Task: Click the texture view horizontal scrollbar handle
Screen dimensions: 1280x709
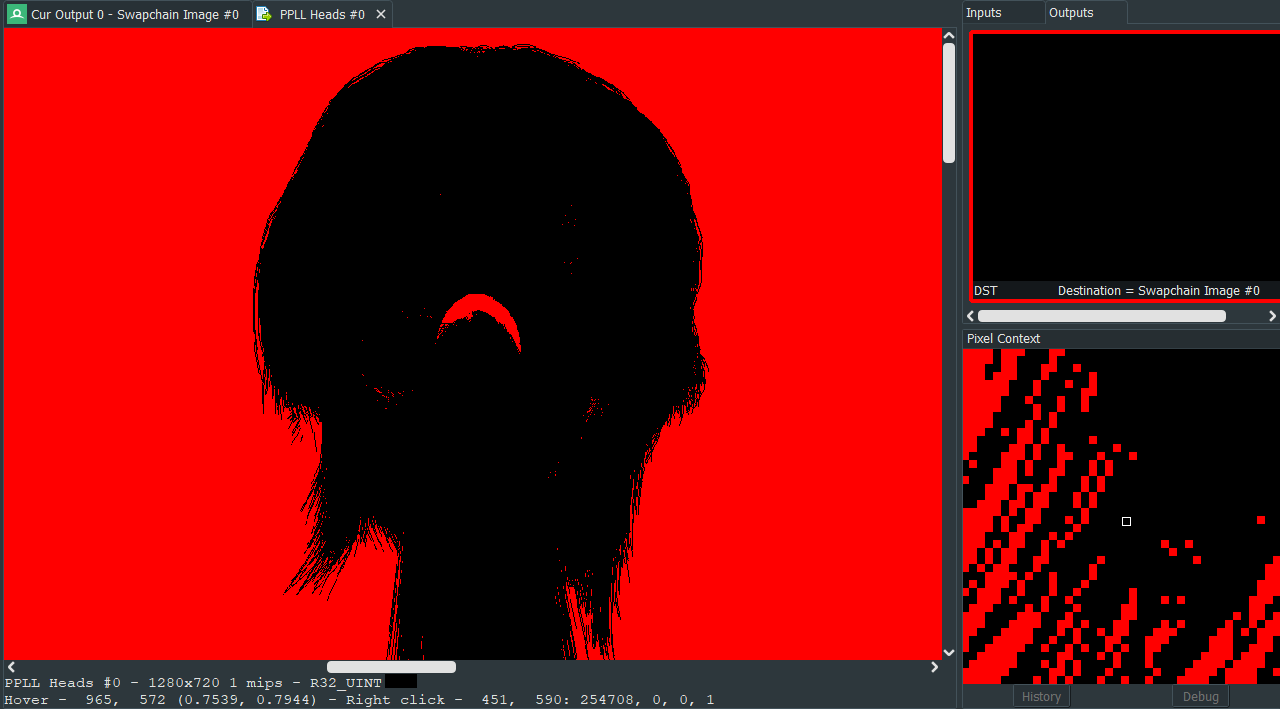Action: point(391,667)
